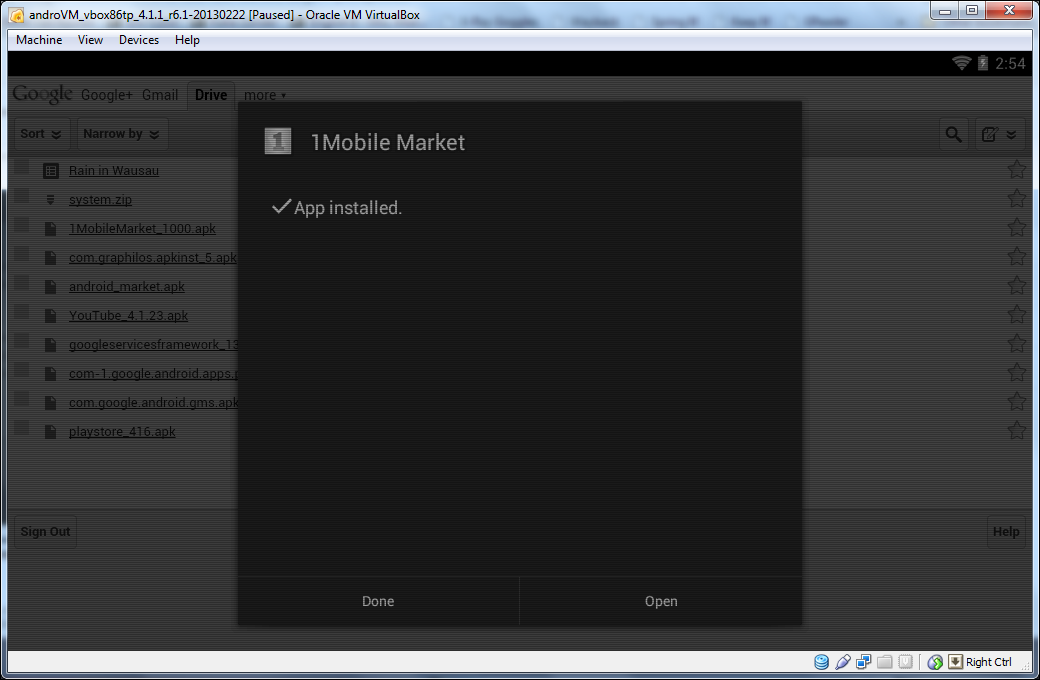Check the playstore_416.apk checkbox
Image resolution: width=1040 pixels, height=680 pixels.
pyautogui.click(x=21, y=428)
